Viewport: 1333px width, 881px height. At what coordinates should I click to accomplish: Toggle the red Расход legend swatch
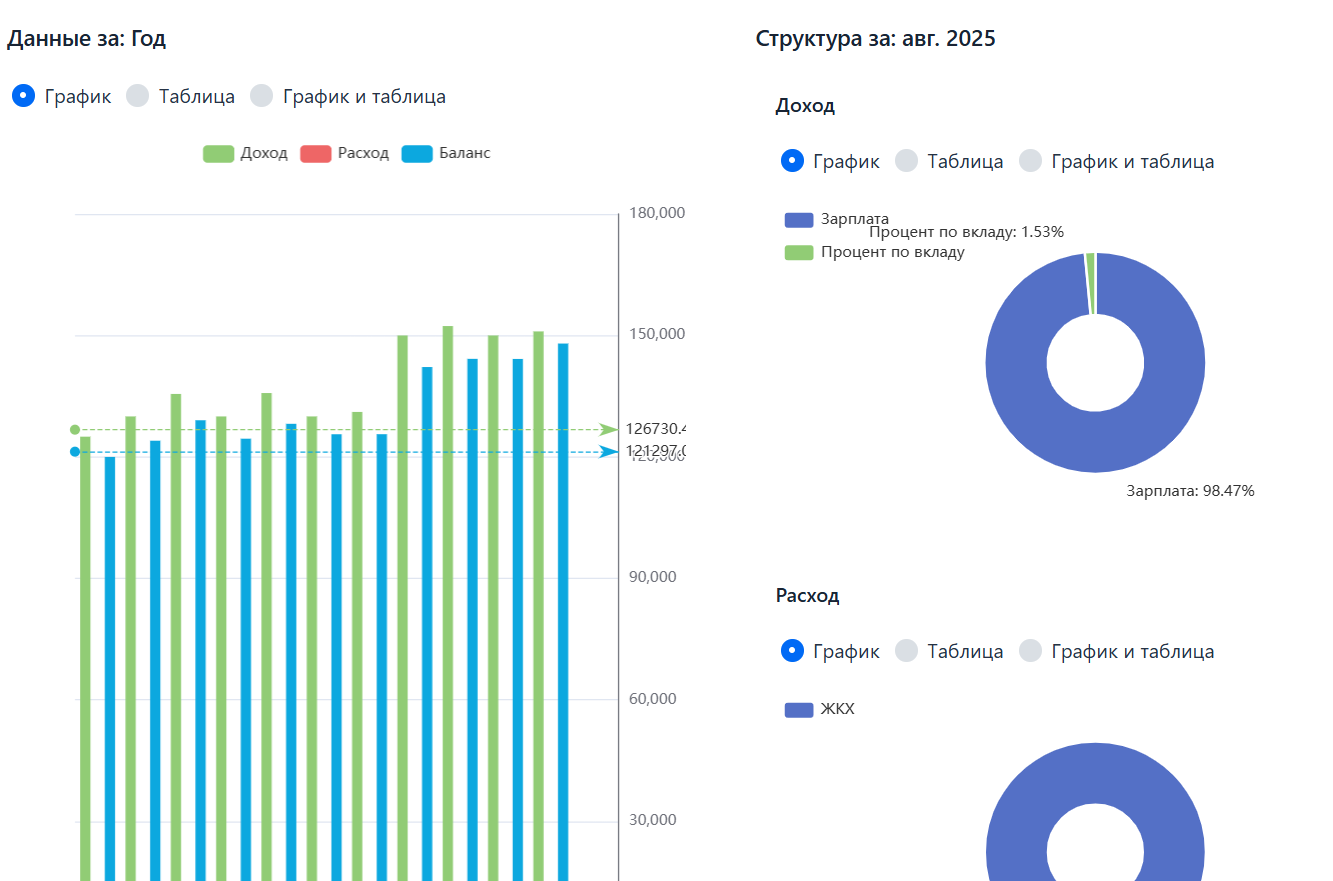pyautogui.click(x=316, y=153)
